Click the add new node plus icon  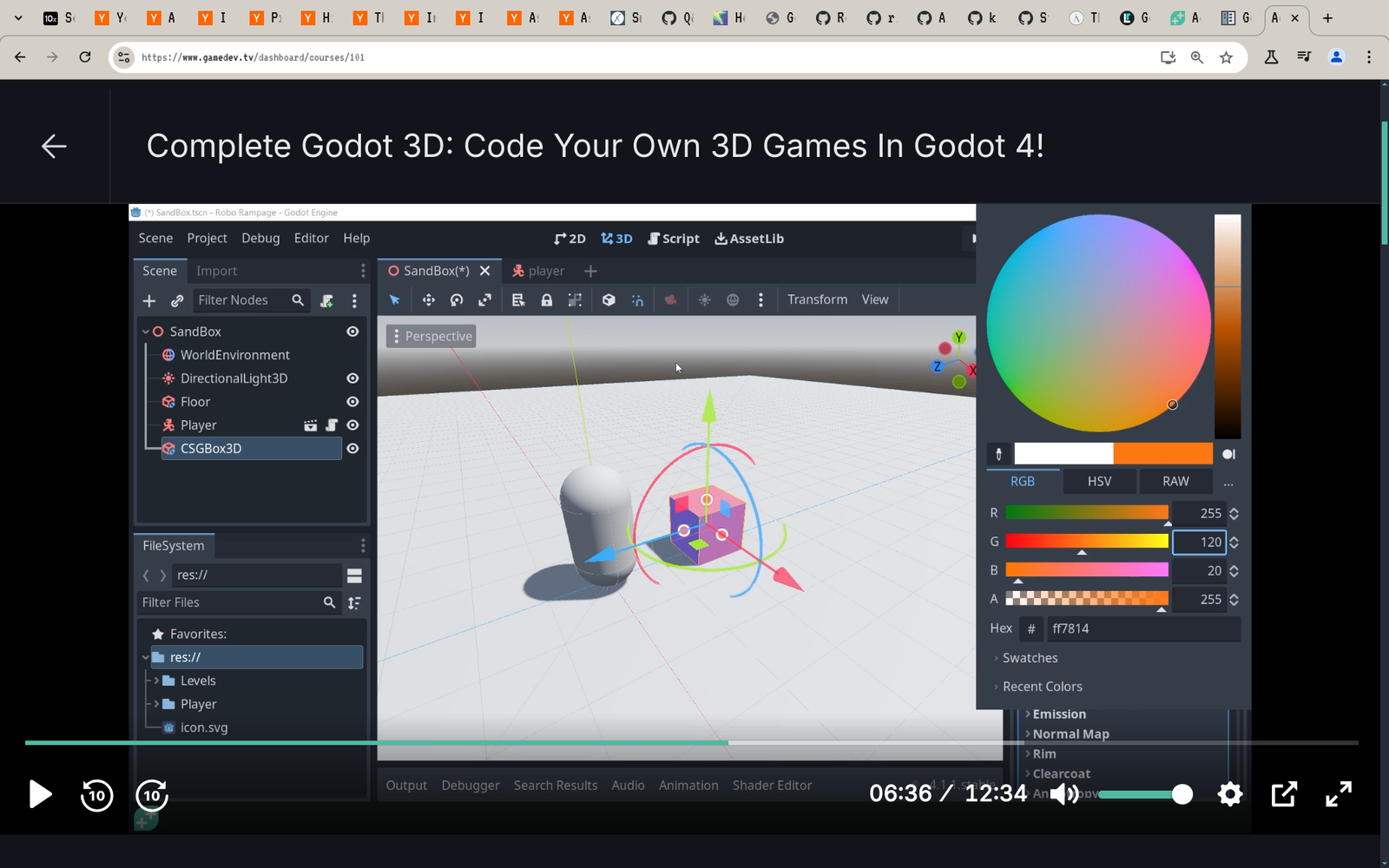[149, 300]
